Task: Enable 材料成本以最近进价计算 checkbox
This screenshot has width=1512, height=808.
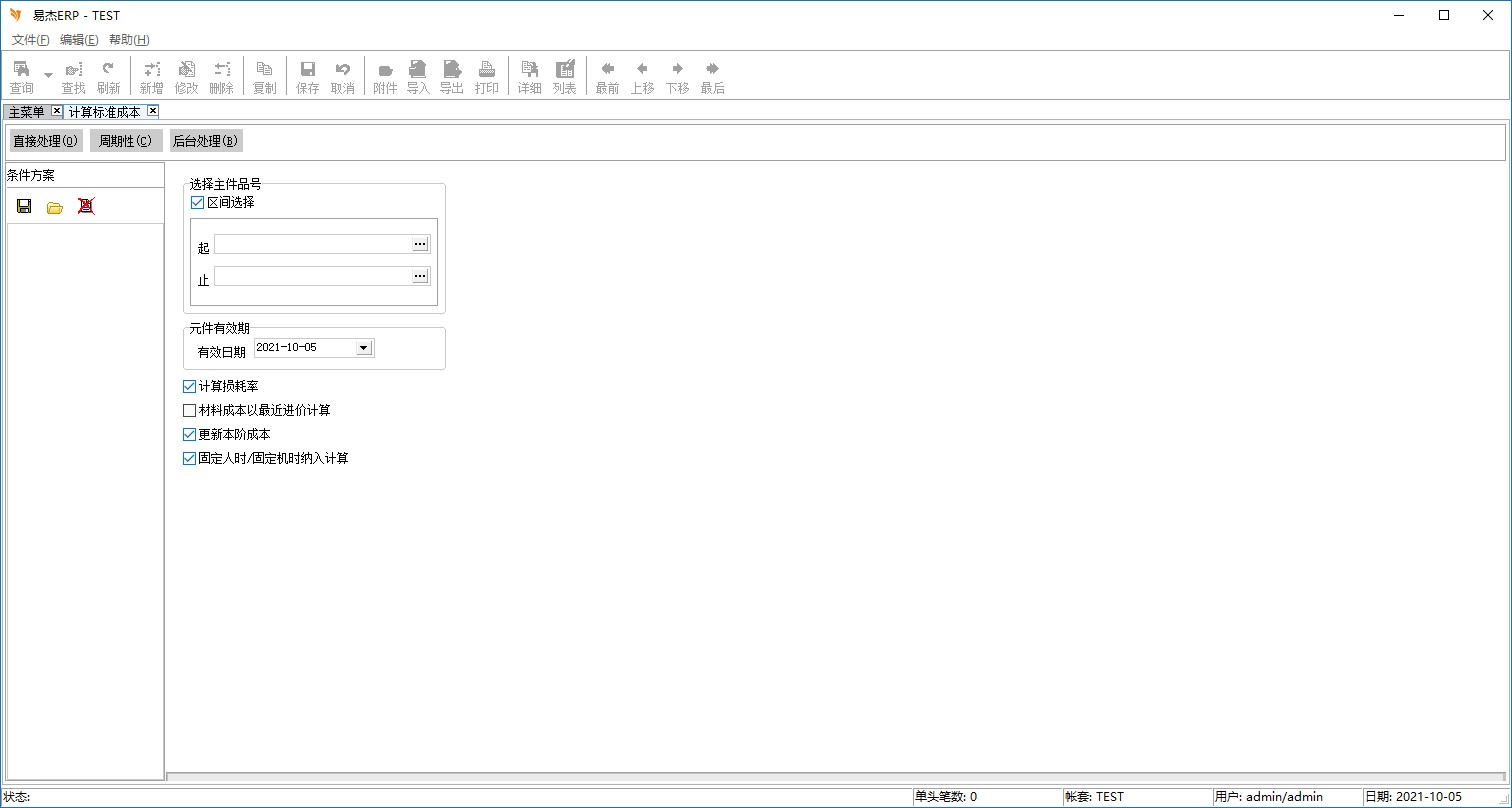Action: pos(190,410)
